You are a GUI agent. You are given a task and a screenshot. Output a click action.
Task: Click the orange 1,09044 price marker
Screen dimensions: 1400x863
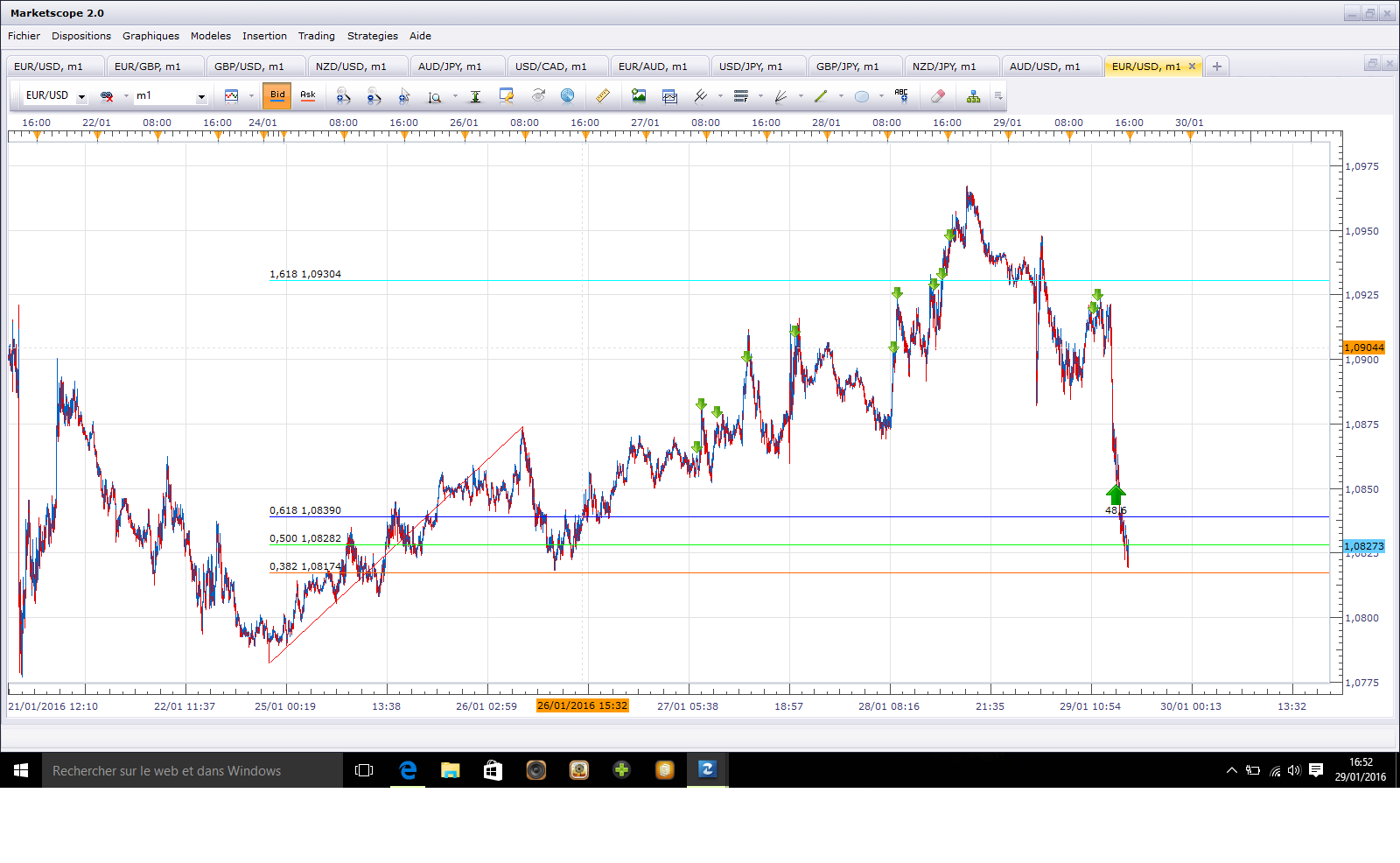[1363, 347]
